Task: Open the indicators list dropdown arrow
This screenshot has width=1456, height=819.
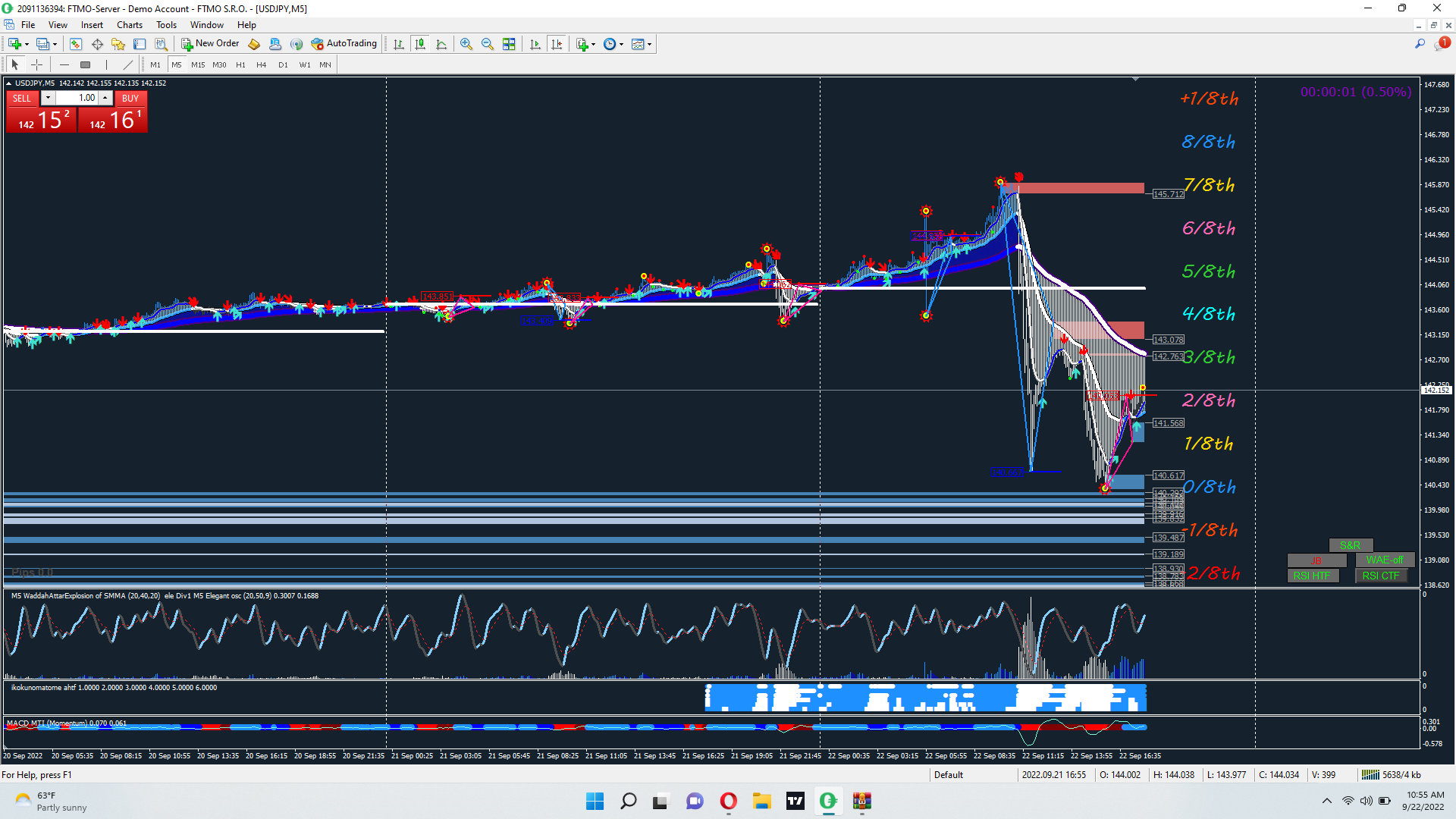Action: pyautogui.click(x=593, y=44)
